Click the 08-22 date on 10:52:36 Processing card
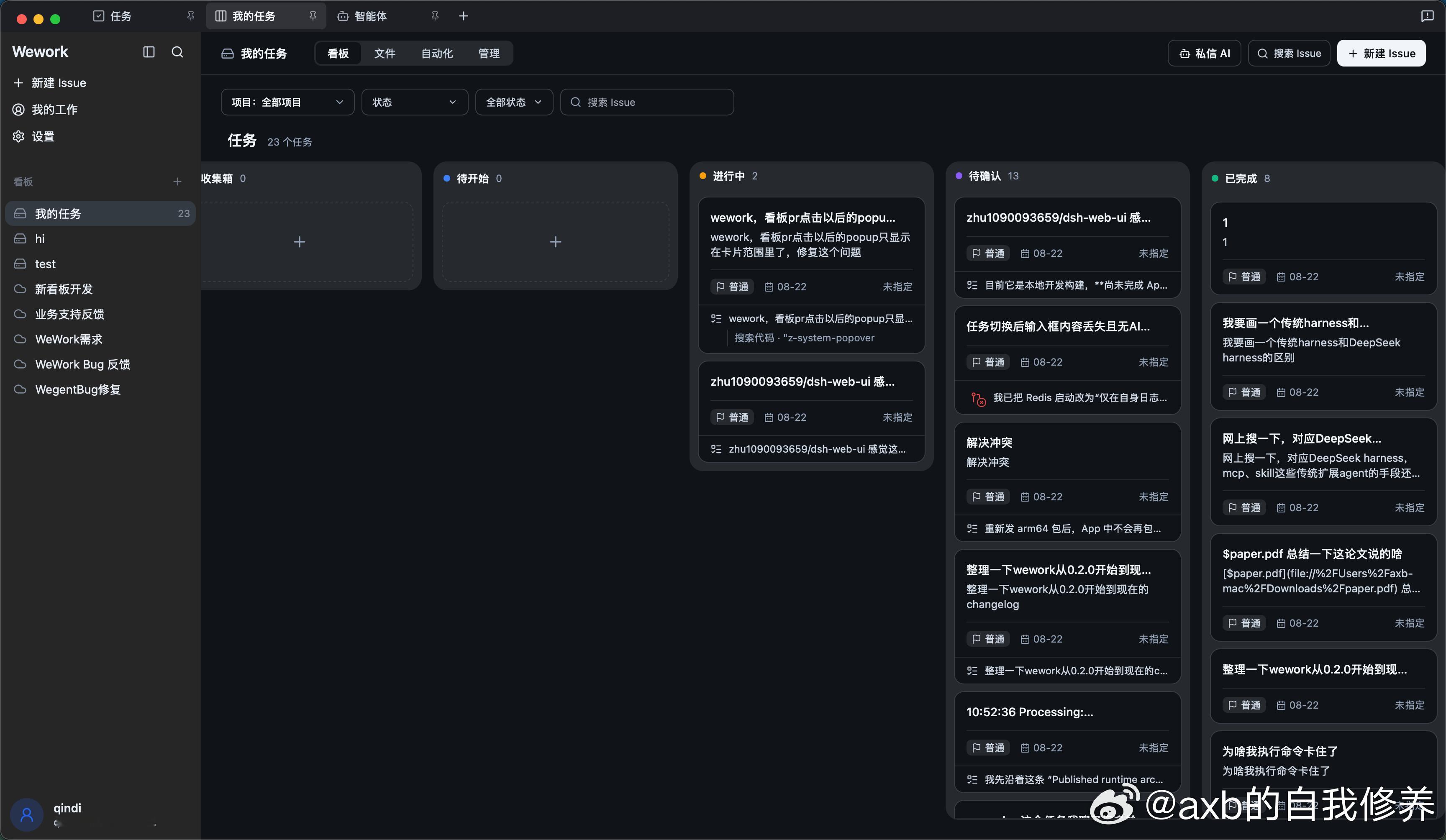Image resolution: width=1446 pixels, height=840 pixels. (1041, 748)
